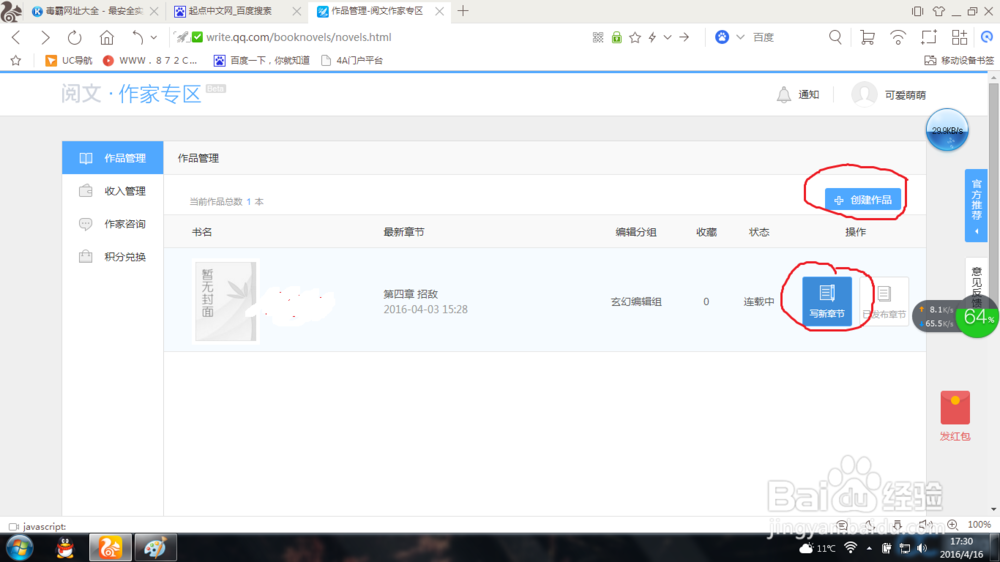Click the magnifier search icon

coord(835,37)
